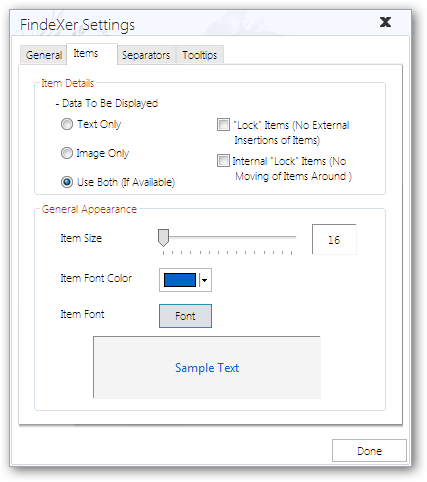Screen dimensions: 427x482
Task: Confirm settings with the Done button
Action: [x=369, y=451]
